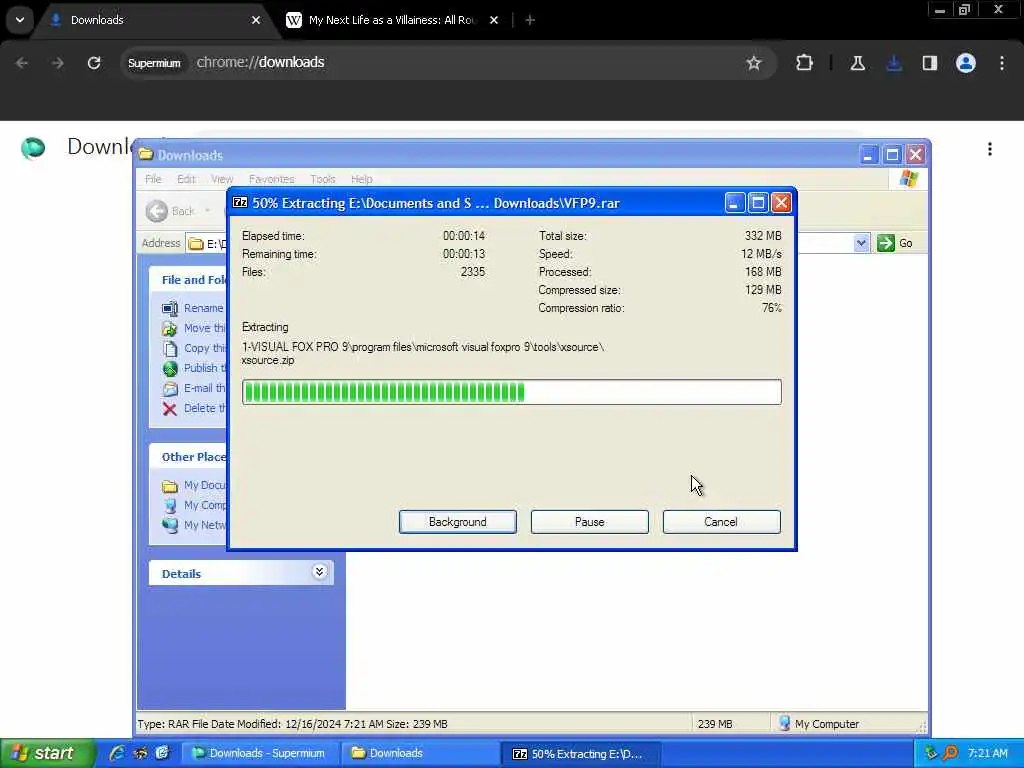Click the extraction progress bar
This screenshot has width=1024, height=768.
511,392
